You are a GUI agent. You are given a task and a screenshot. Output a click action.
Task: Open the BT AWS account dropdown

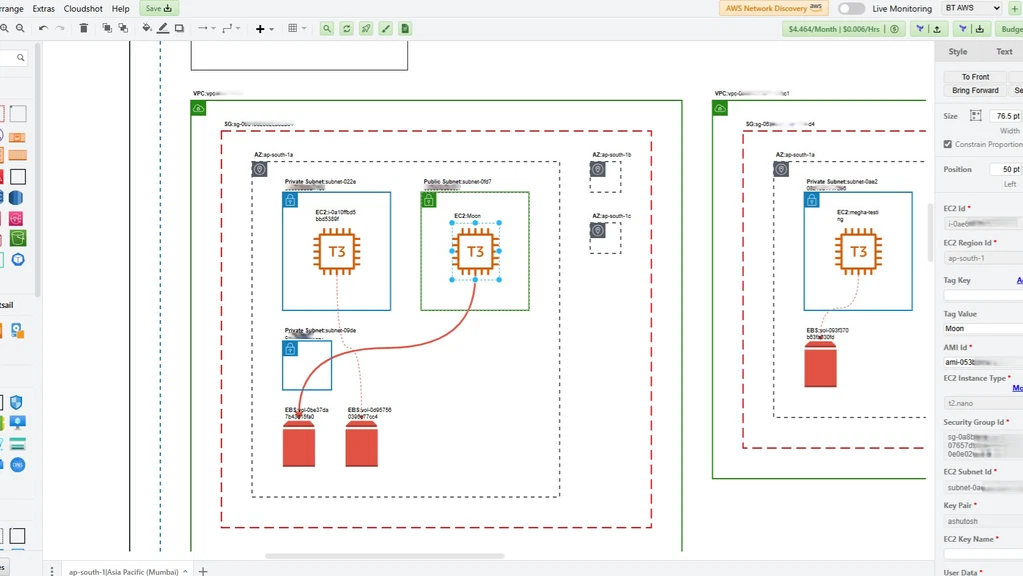972,8
